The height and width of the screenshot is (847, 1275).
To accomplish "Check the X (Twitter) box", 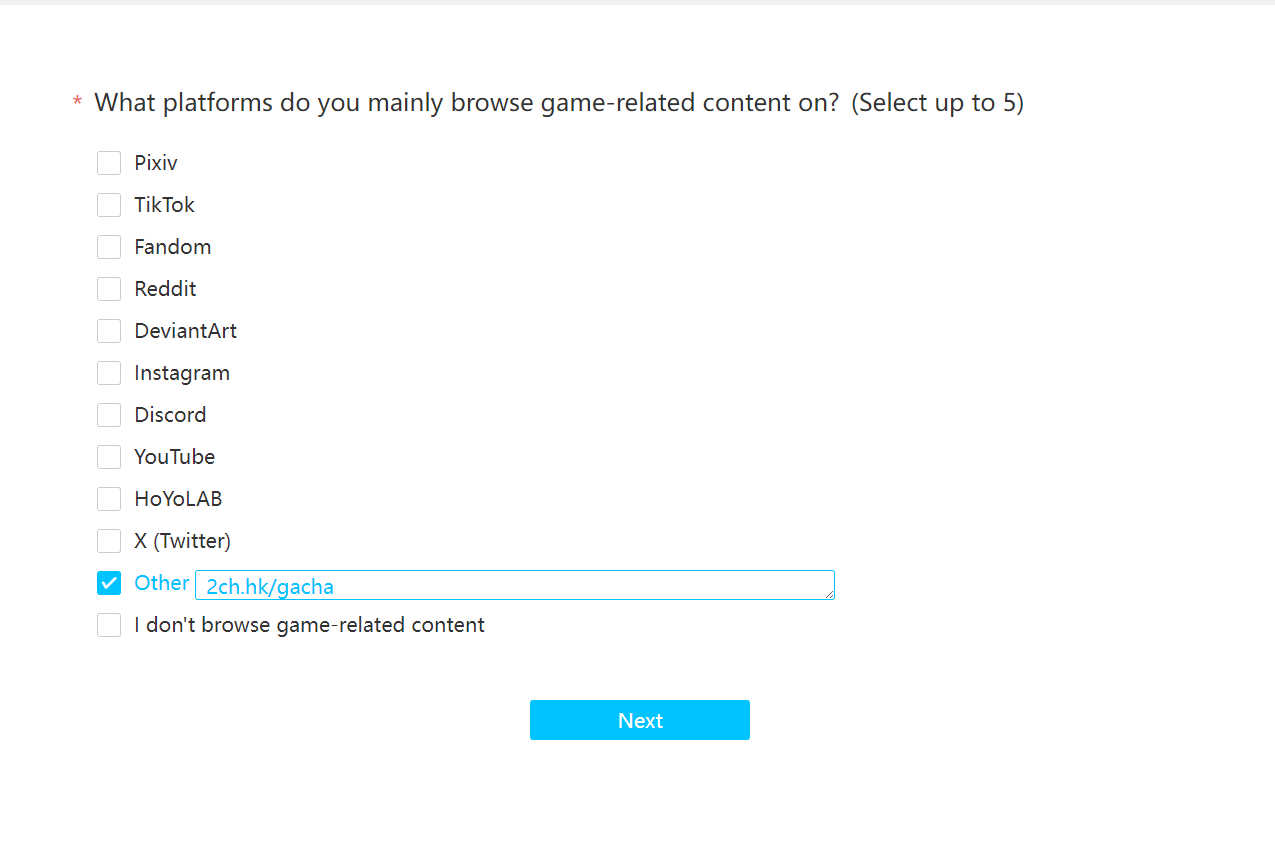I will pyautogui.click(x=109, y=541).
